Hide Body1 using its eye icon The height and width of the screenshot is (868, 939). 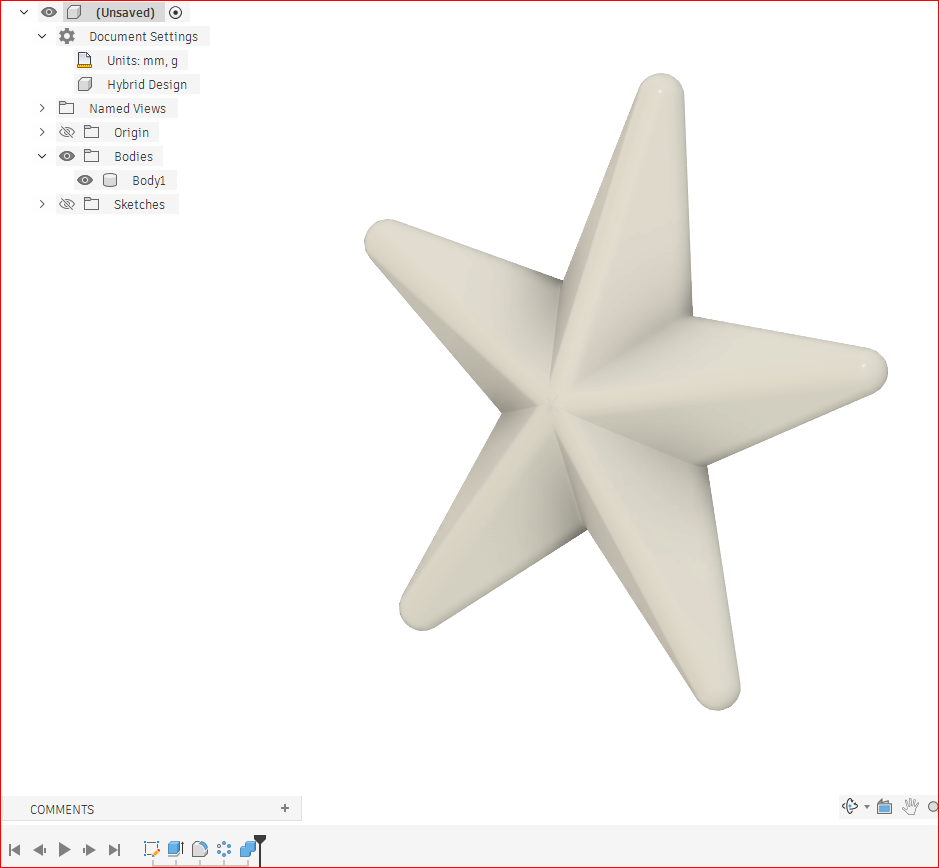click(85, 180)
